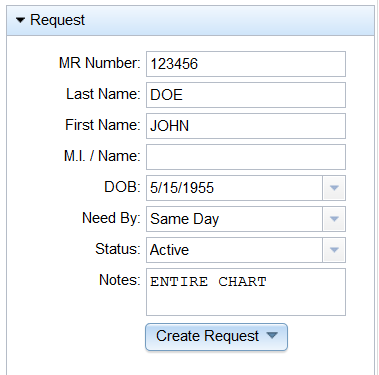The image size is (379, 375).
Task: Click the Notes text area
Action: 246,292
